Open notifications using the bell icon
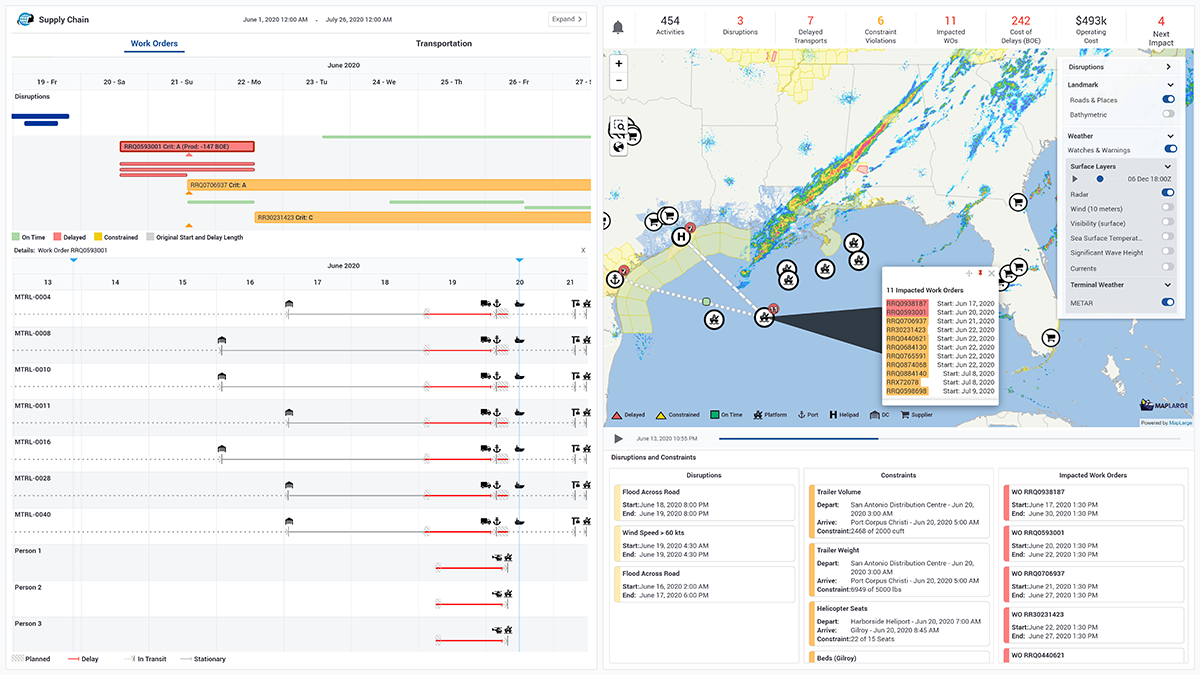1200x675 pixels. click(x=618, y=27)
